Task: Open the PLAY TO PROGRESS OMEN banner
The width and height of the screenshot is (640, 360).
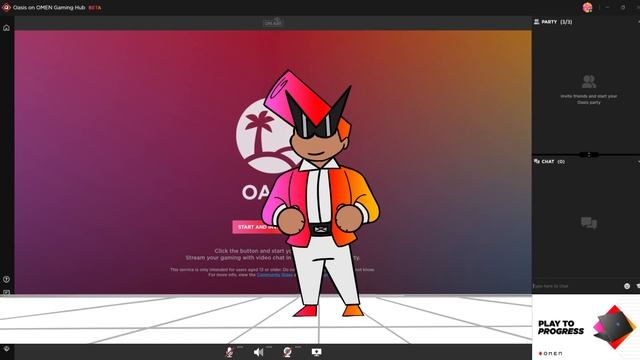Action: click(x=586, y=327)
